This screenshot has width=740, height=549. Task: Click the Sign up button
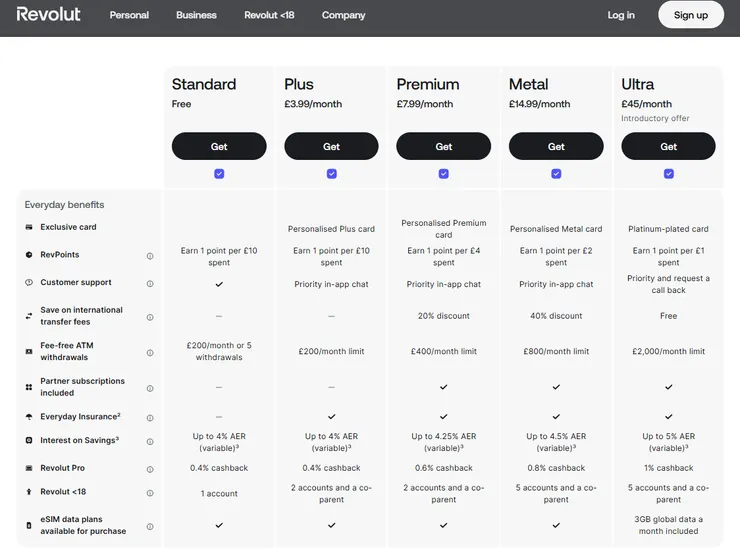click(x=691, y=15)
